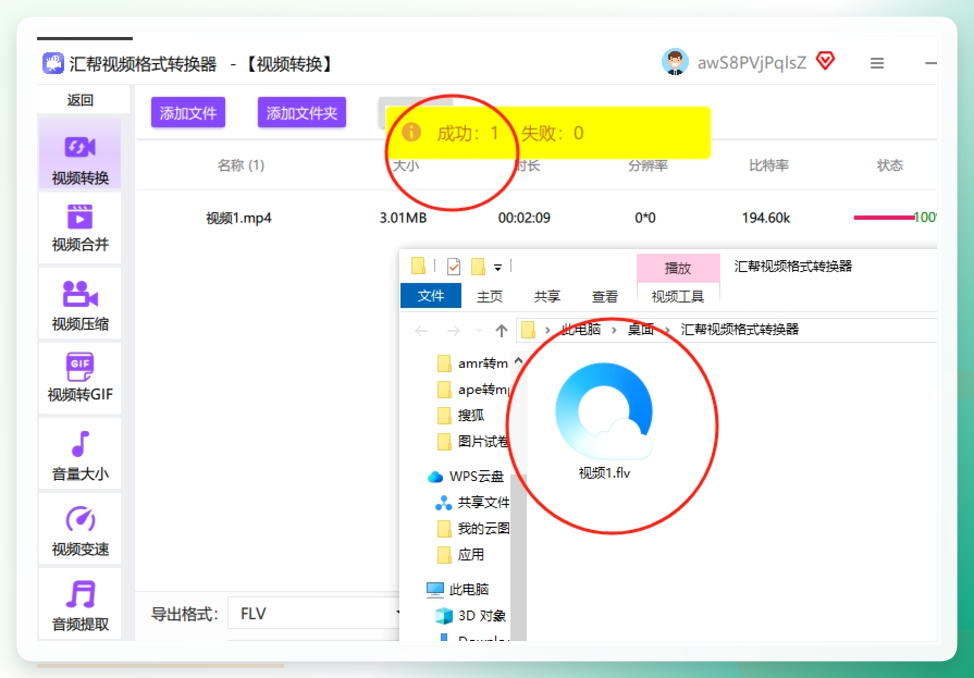Select the 视频1.mp4 row name
The height and width of the screenshot is (678, 974).
tap(239, 218)
